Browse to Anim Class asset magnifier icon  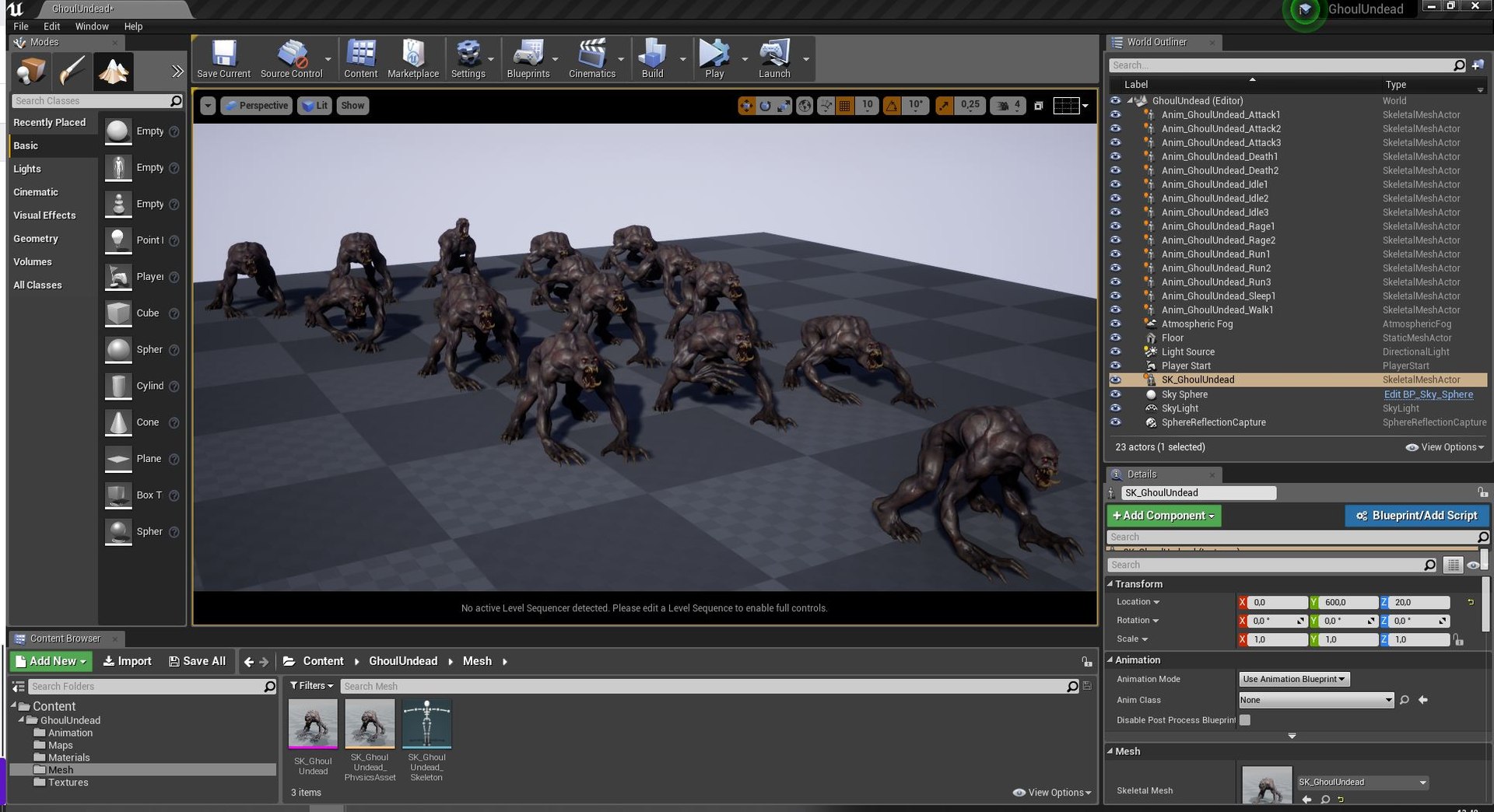(1405, 700)
